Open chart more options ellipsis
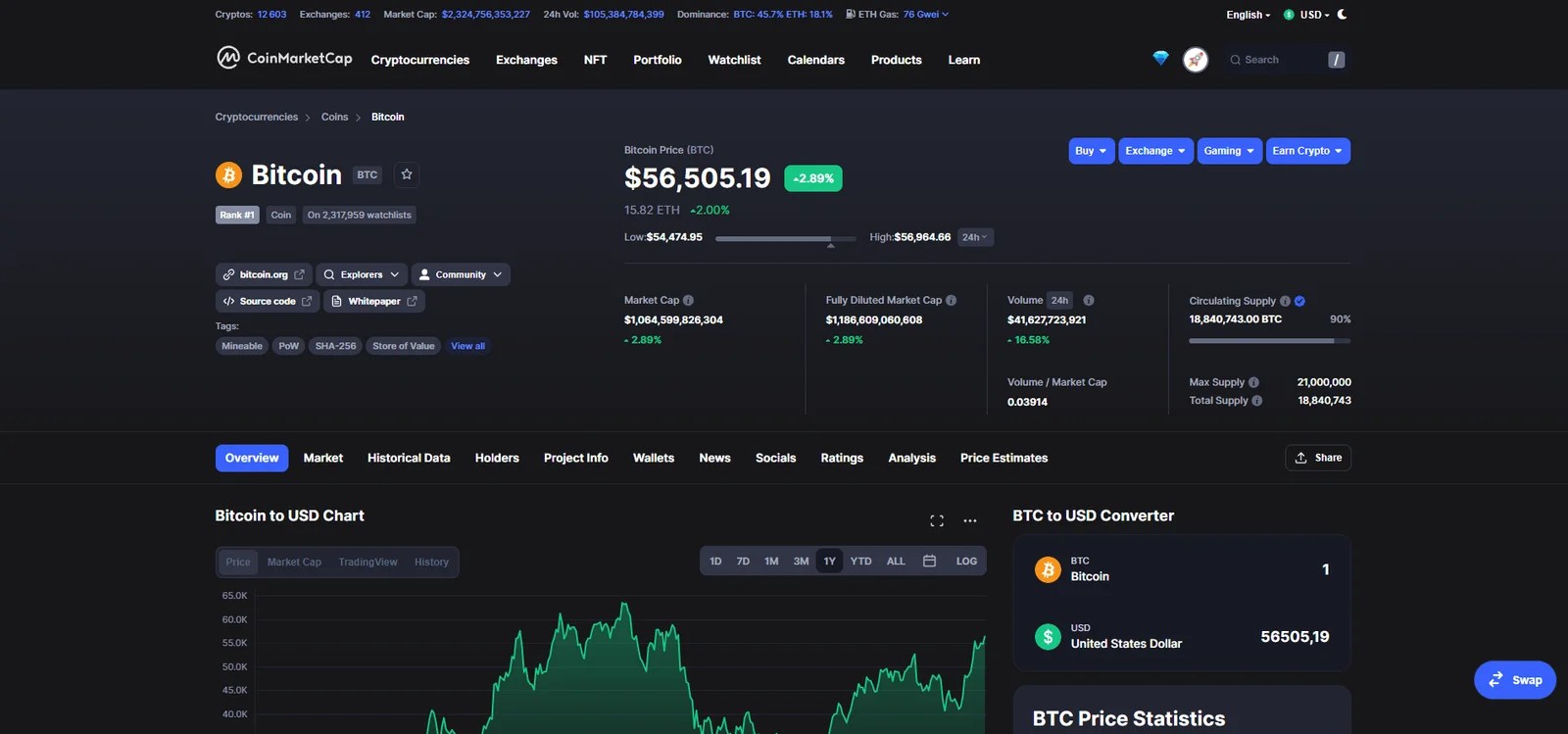Screen dimensions: 1568x734 [970, 520]
